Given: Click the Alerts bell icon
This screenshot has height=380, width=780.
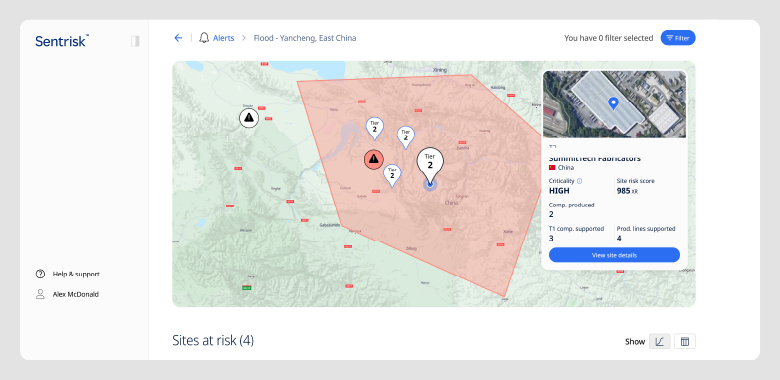Looking at the screenshot, I should pos(204,38).
